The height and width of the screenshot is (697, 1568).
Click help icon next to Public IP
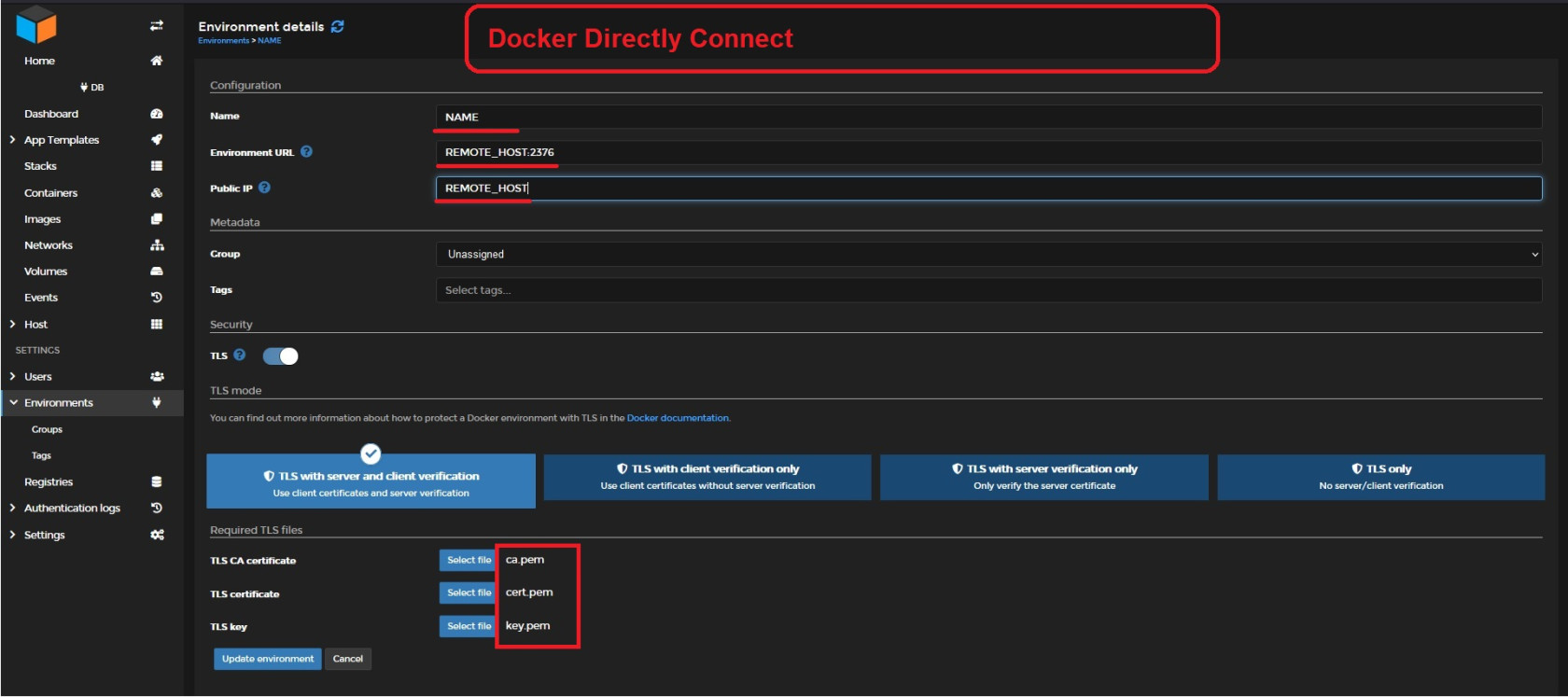264,188
